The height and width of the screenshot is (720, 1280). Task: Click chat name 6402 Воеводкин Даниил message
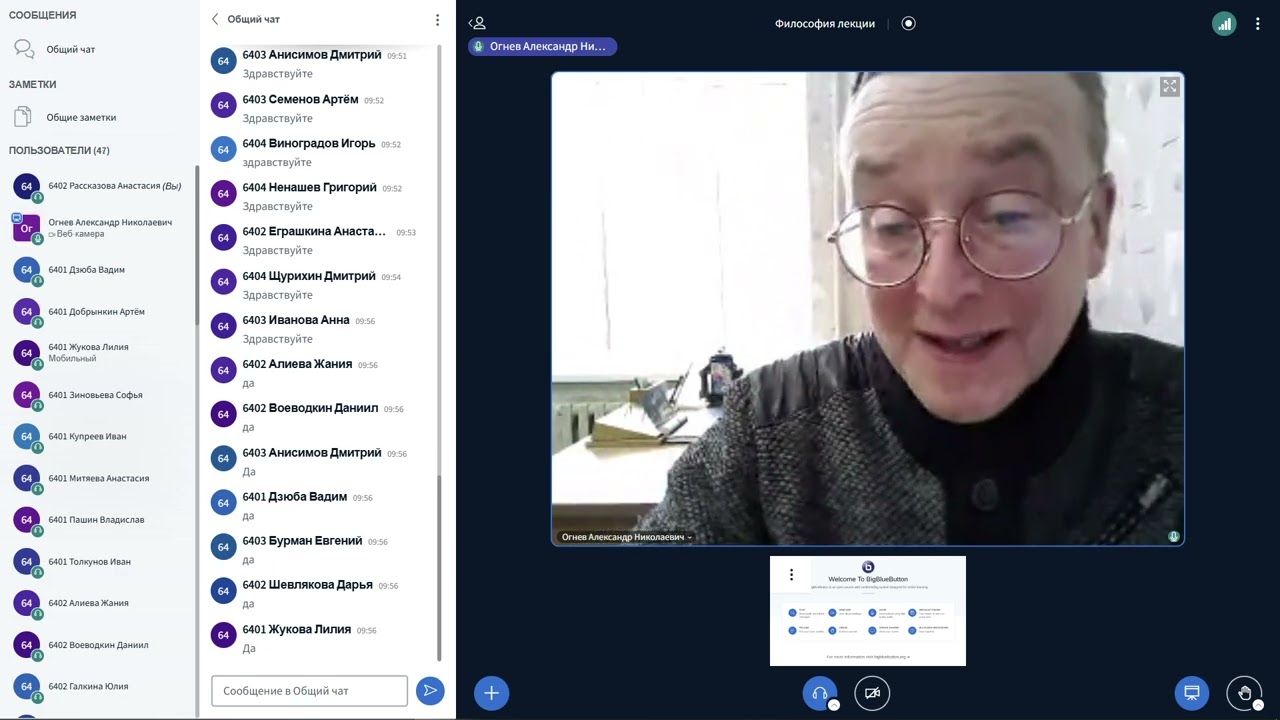(310, 408)
